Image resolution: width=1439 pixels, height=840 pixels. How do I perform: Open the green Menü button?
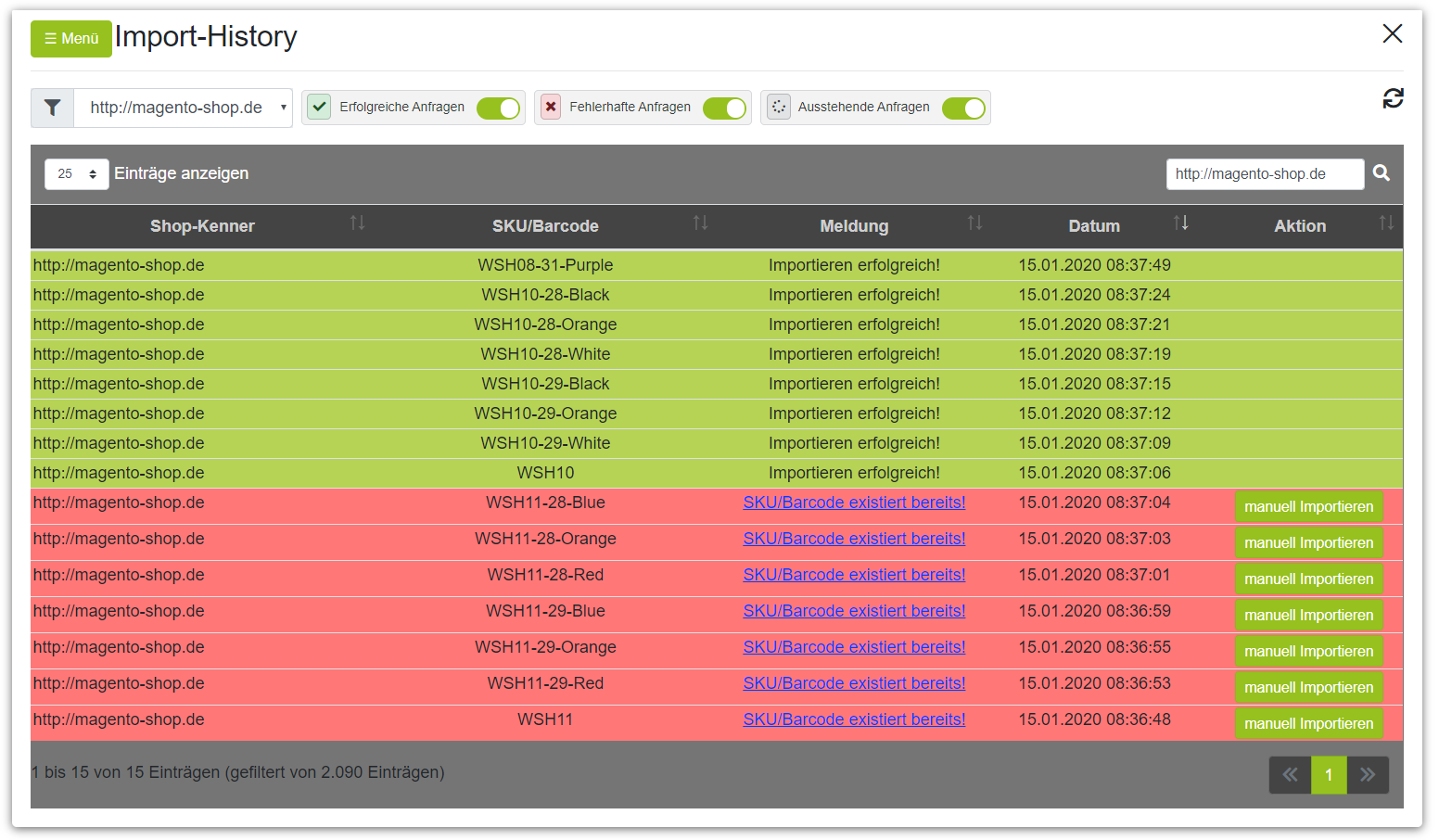(71, 39)
